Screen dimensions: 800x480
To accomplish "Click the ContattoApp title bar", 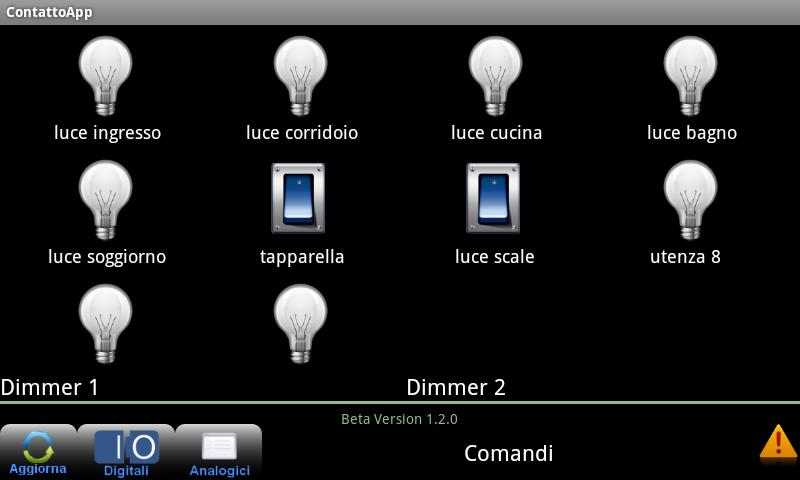I will [400, 12].
